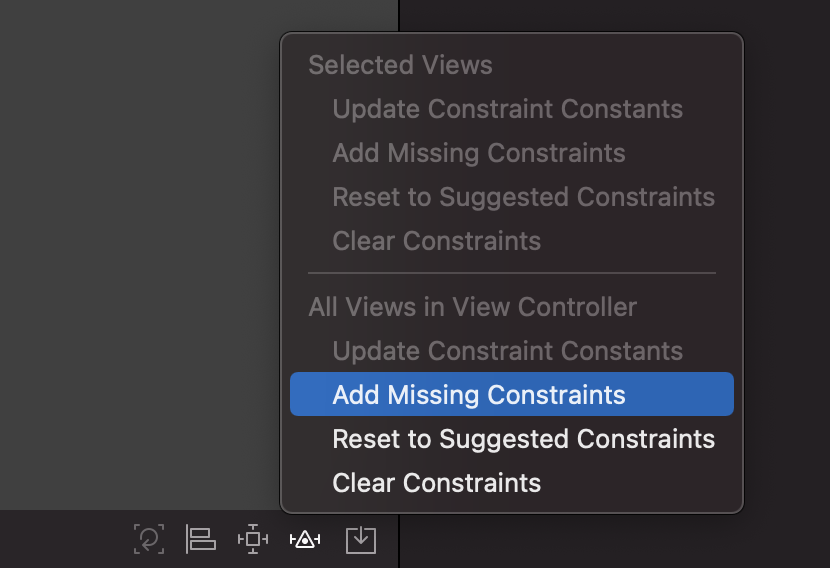Screen dimensions: 830x568
Task: Click the All Views in View Controller header
Action: click(x=472, y=307)
